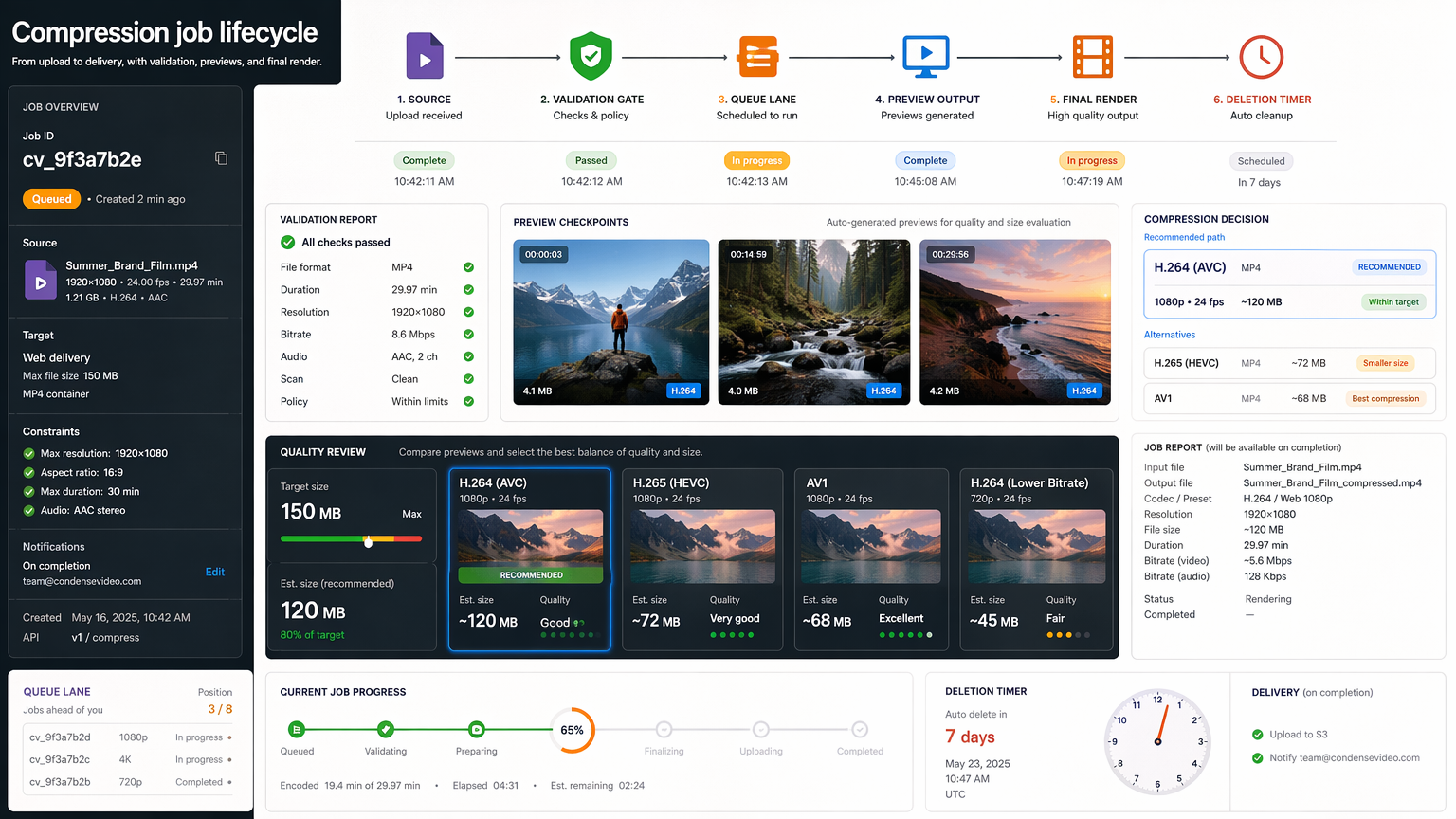The height and width of the screenshot is (819, 1456).
Task: Click the Validating progress step icon
Action: point(385,729)
